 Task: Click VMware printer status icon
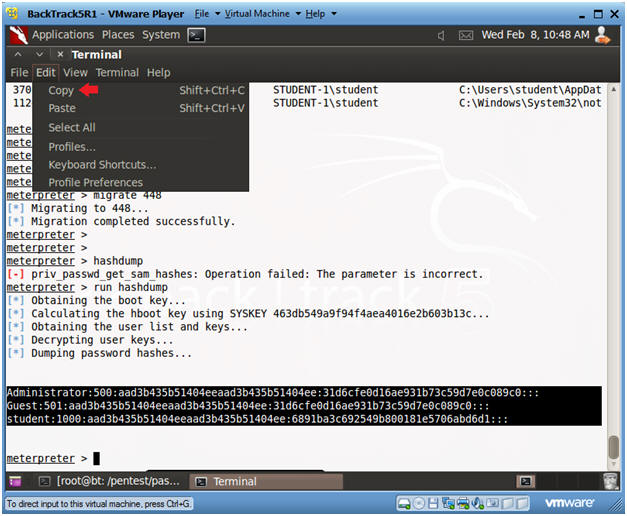point(463,503)
